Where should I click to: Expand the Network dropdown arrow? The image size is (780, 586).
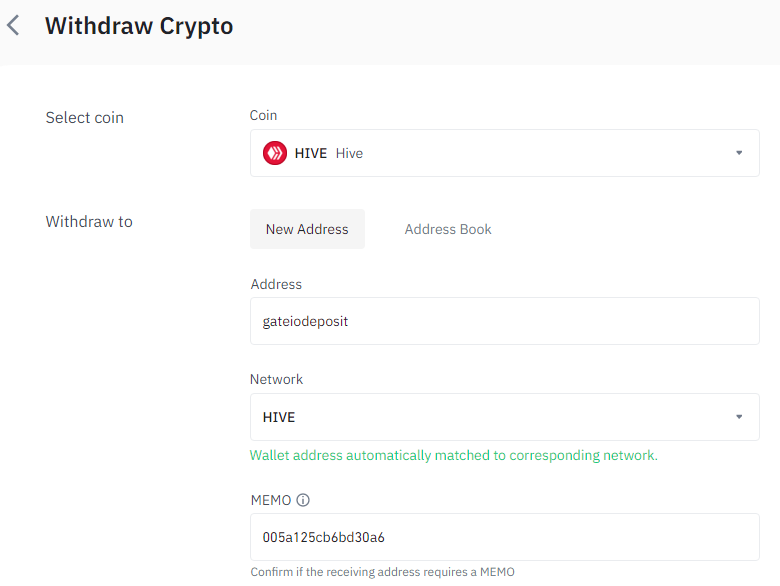[739, 417]
